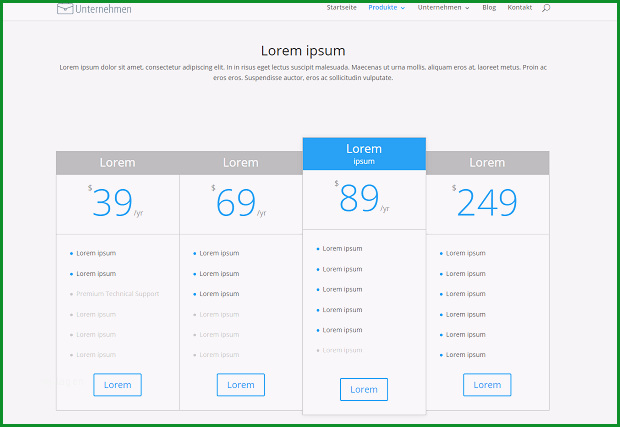Click the gray Lorem header above $39

coord(117,163)
